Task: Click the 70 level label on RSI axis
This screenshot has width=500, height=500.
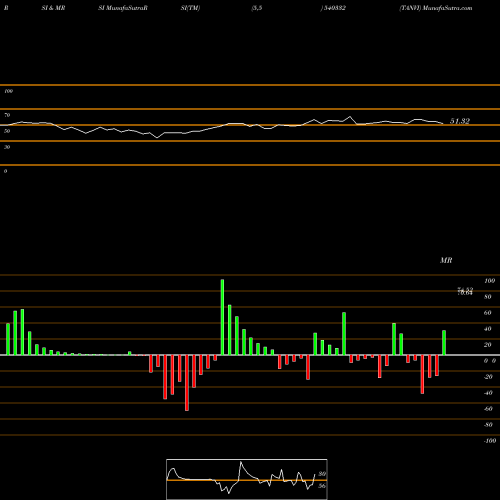Action: click(7, 115)
